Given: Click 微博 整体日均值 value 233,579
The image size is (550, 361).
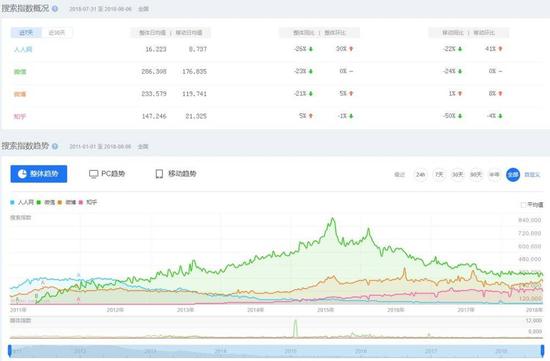Looking at the screenshot, I should coord(154,94).
